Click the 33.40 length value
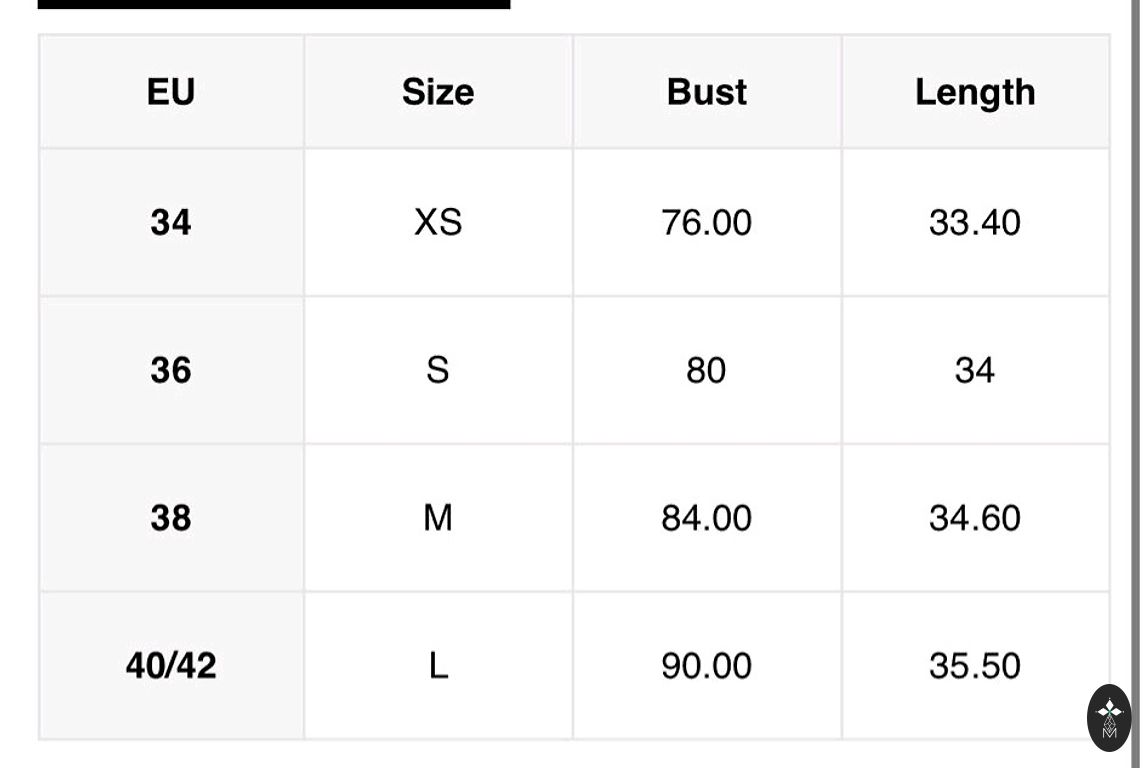Screen dimensions: 1148x768 pyautogui.click(x=975, y=222)
